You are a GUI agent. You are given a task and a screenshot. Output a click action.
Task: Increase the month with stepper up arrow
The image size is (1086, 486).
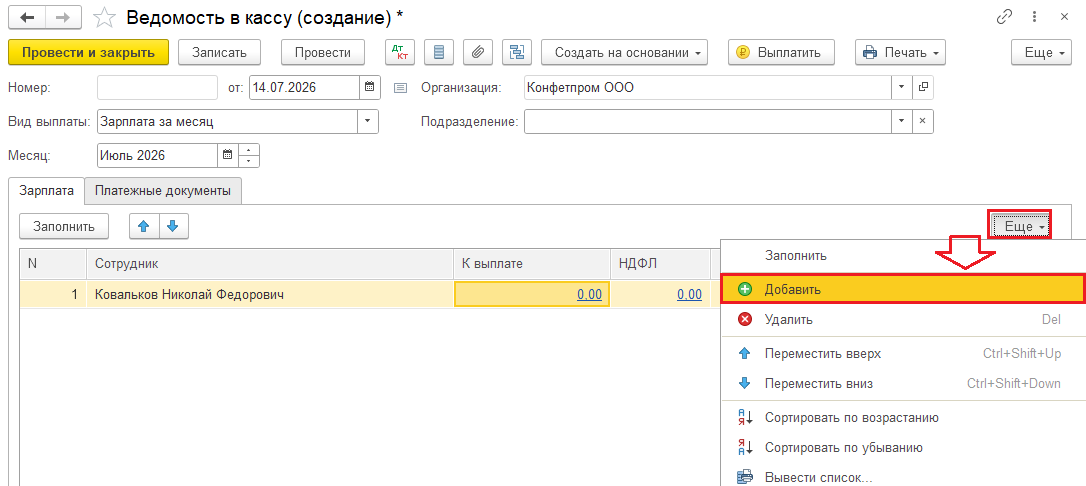(249, 150)
